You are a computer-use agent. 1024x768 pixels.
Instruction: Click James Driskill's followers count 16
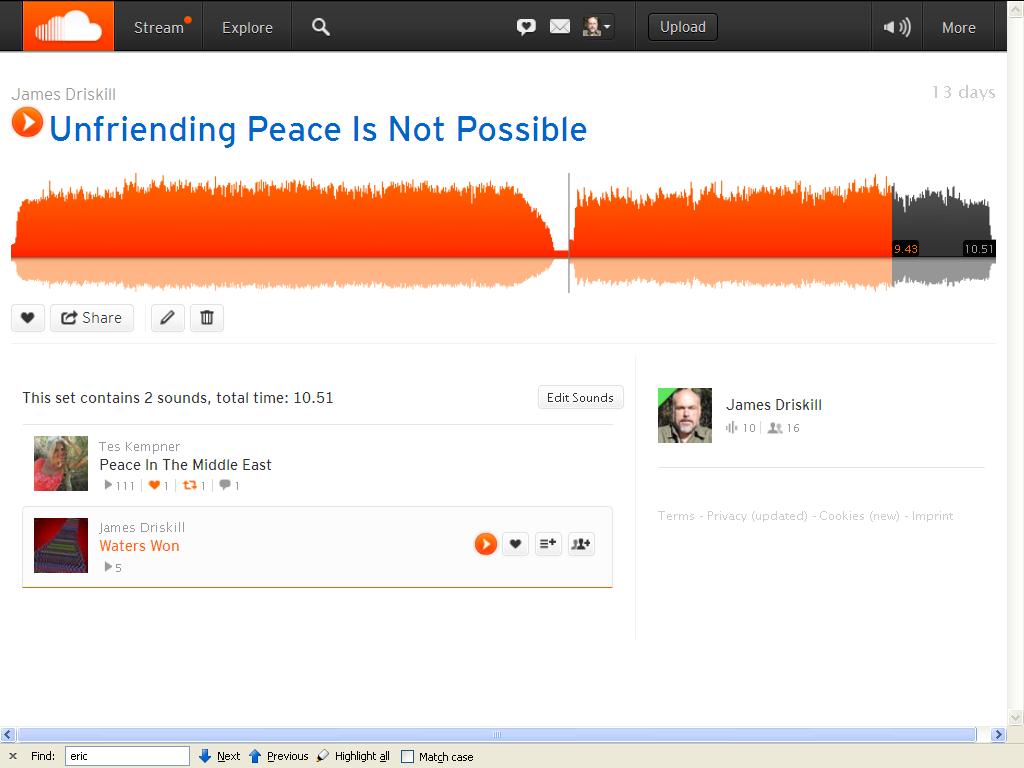(x=784, y=428)
